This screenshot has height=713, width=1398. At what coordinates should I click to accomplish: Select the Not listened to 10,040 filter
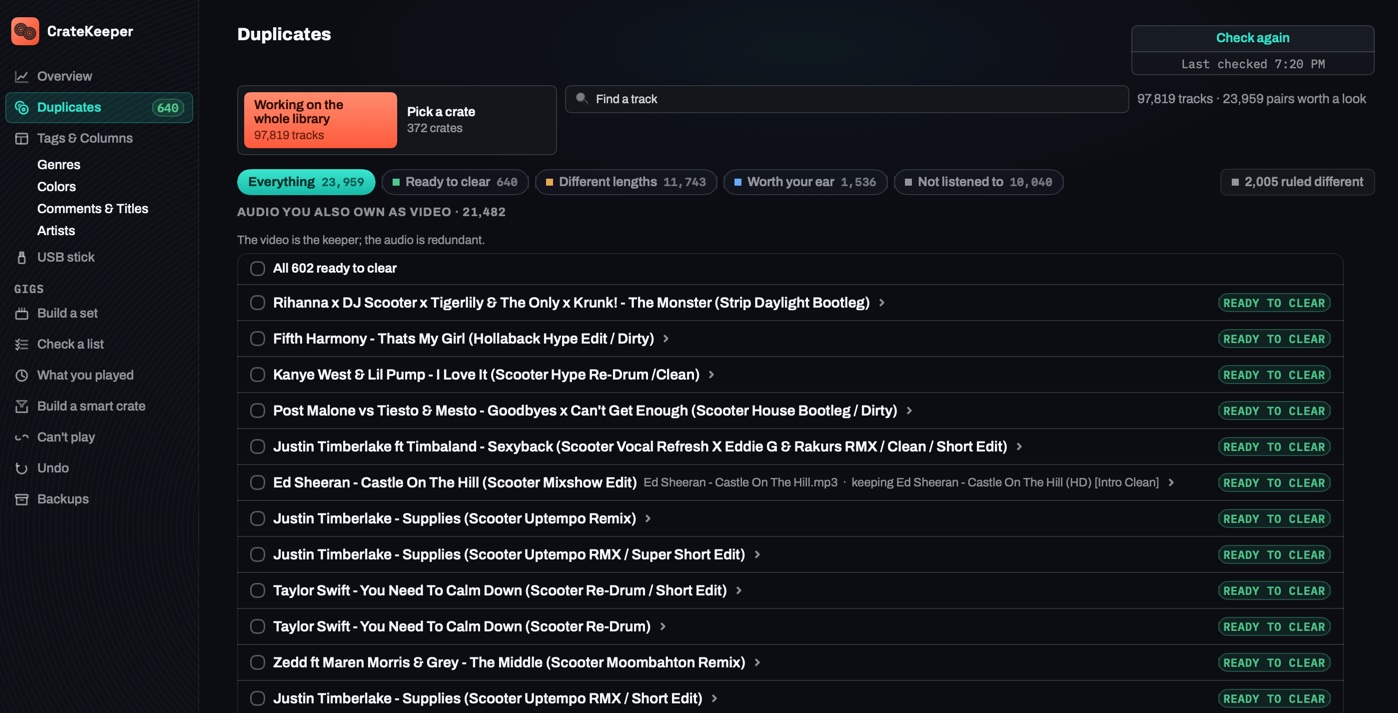(x=978, y=182)
